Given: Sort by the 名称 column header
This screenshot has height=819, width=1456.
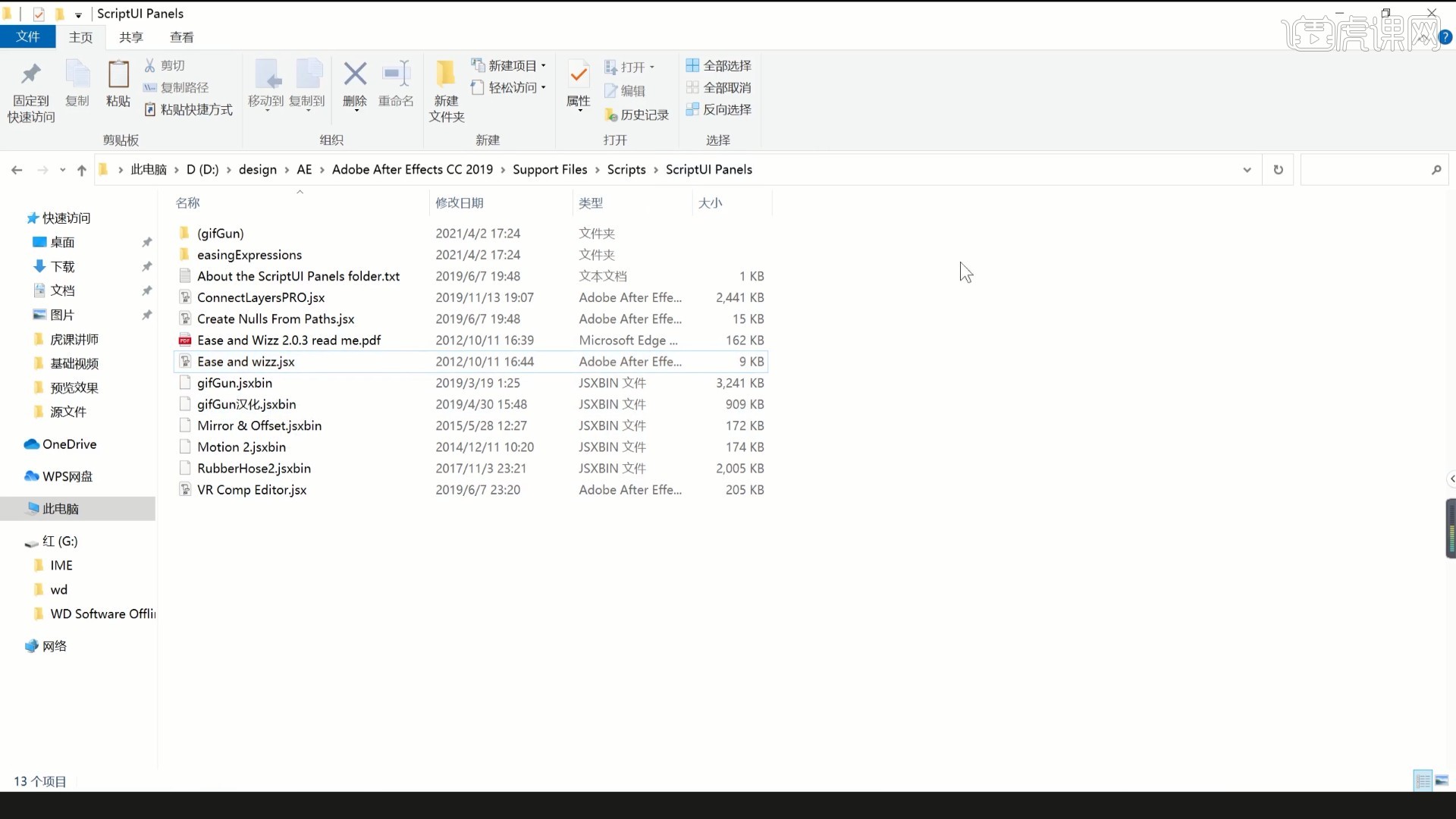Looking at the screenshot, I should [296, 202].
